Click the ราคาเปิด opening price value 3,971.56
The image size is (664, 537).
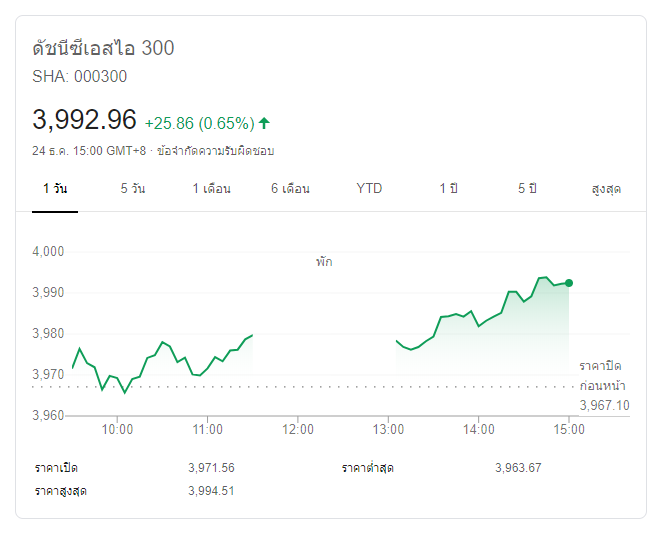pyautogui.click(x=211, y=468)
